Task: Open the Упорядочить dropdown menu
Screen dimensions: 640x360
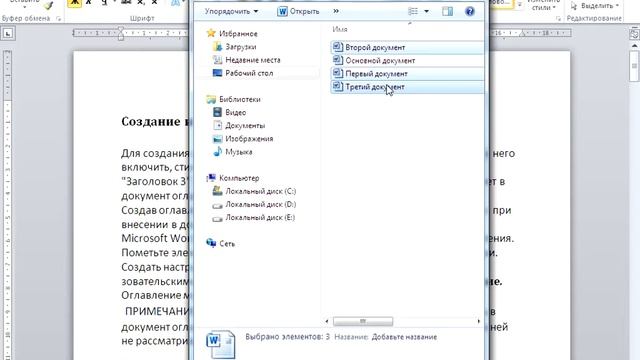Action: [231, 11]
